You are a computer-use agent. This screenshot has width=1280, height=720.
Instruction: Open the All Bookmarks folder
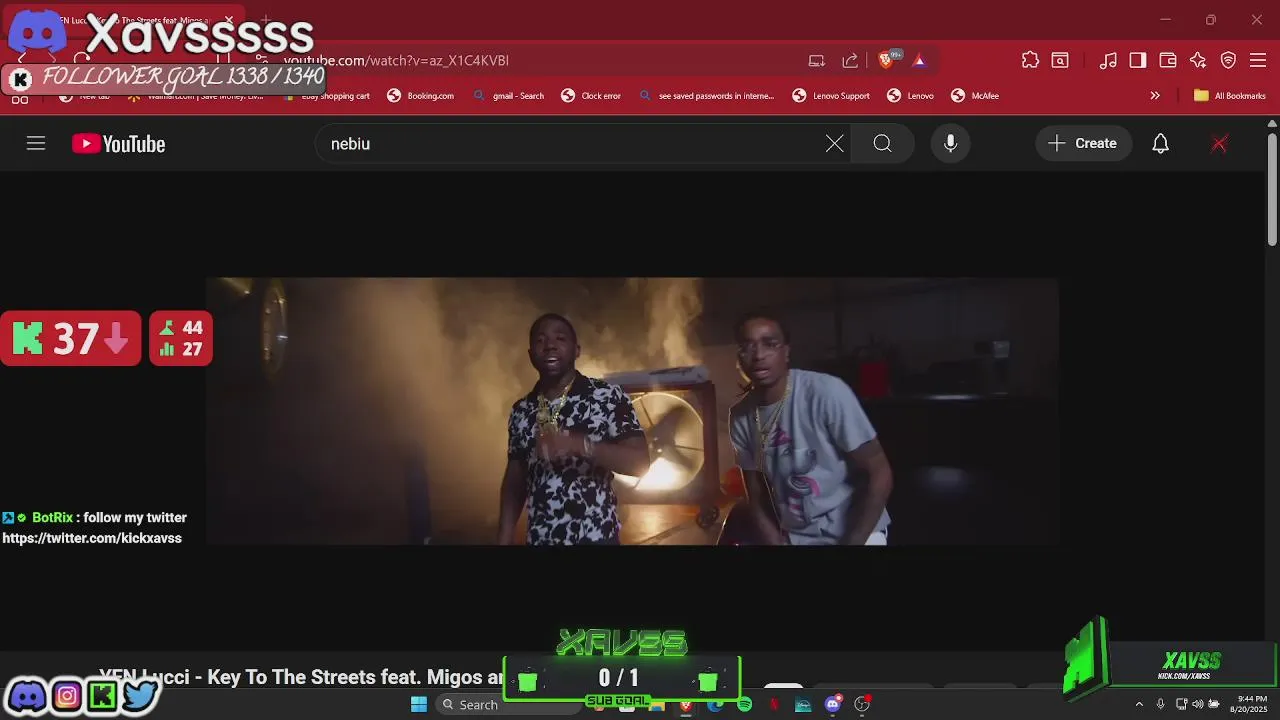tap(1229, 96)
